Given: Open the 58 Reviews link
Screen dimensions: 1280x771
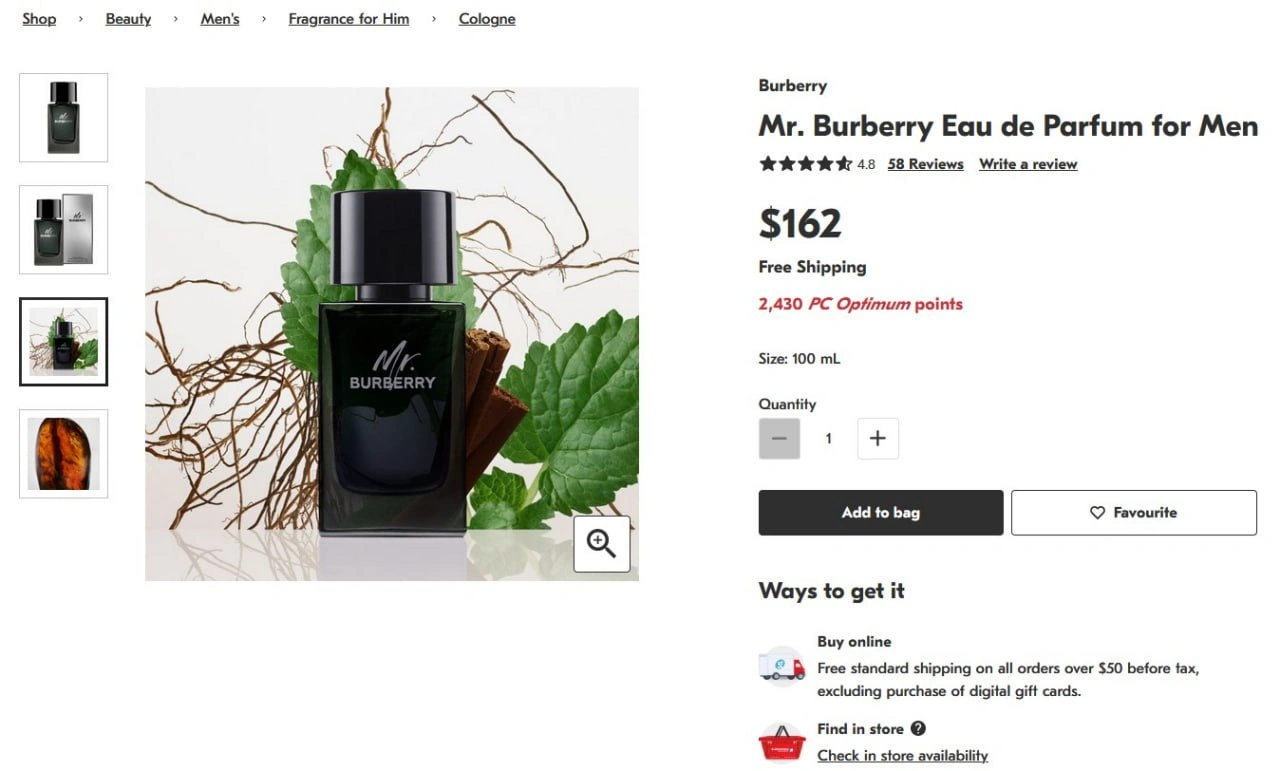Looking at the screenshot, I should tap(925, 164).
